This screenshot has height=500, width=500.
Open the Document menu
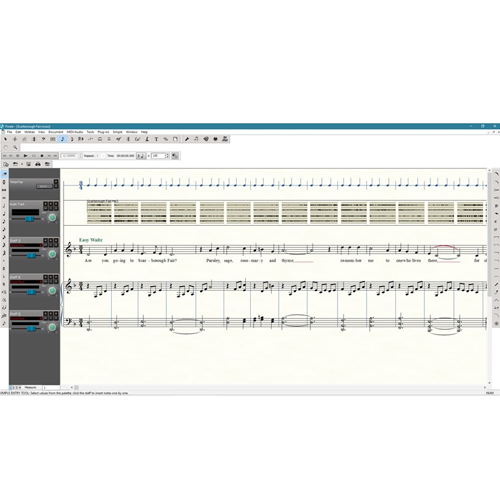(x=56, y=132)
